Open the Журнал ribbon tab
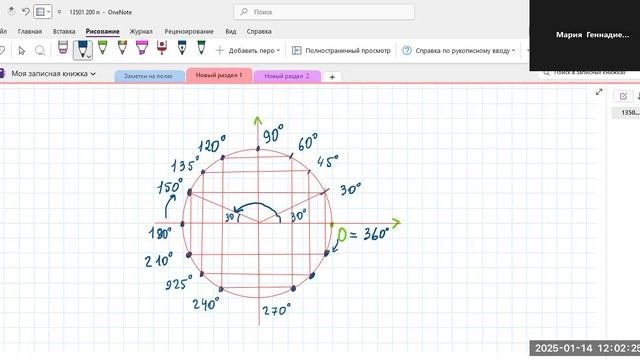640x360 pixels. pos(141,31)
